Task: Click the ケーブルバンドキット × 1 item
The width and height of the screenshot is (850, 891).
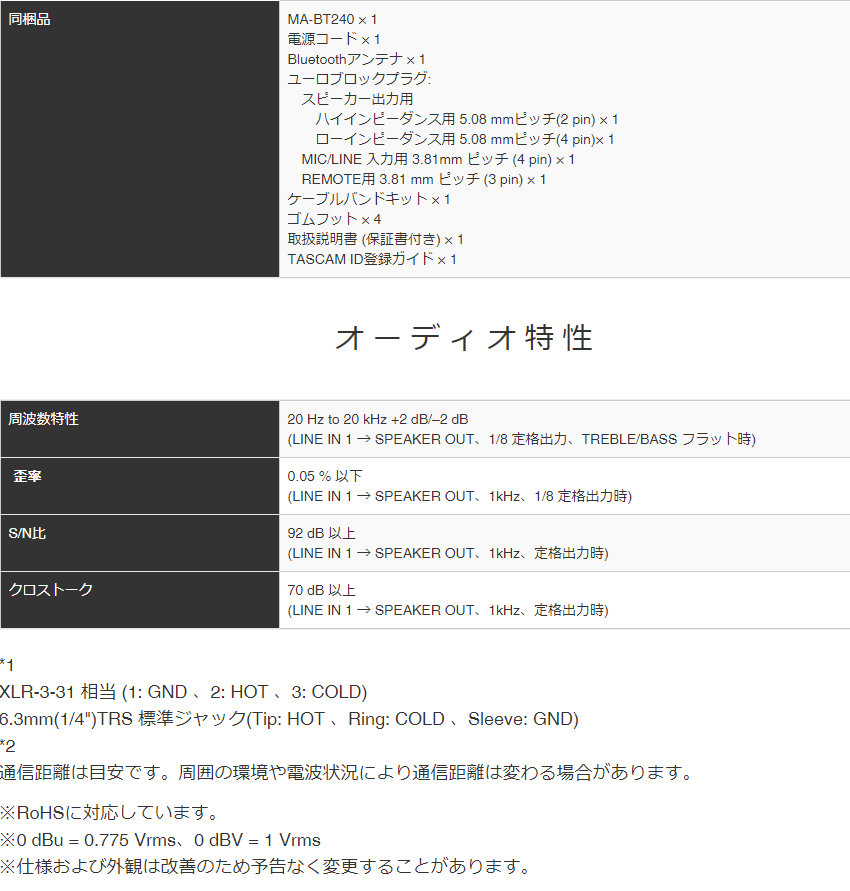Action: click(368, 199)
